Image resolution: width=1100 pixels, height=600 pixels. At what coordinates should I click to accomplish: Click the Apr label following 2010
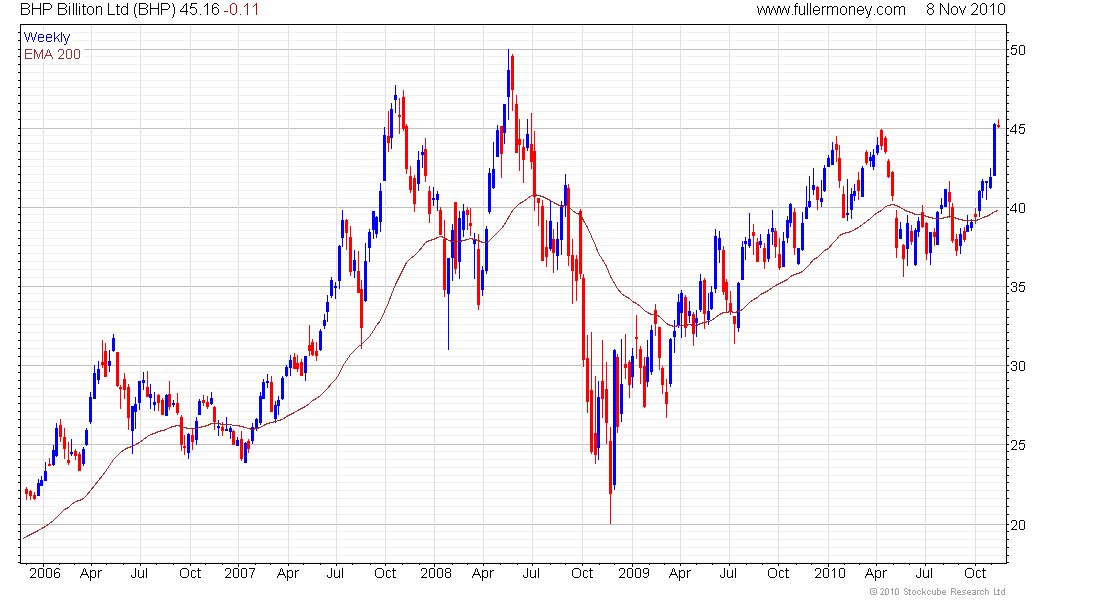(x=876, y=574)
